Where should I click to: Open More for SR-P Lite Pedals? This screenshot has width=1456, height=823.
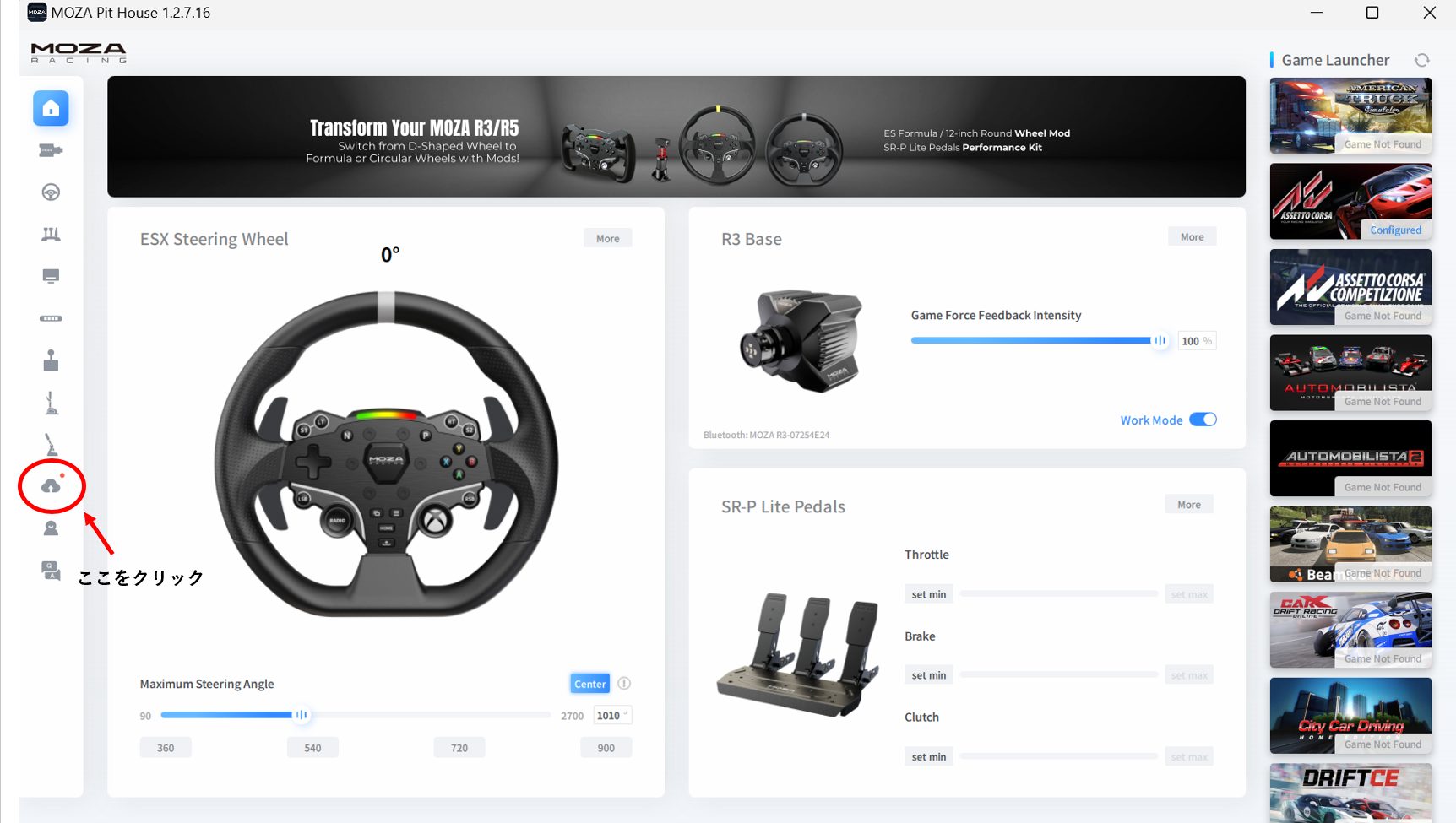(1188, 505)
